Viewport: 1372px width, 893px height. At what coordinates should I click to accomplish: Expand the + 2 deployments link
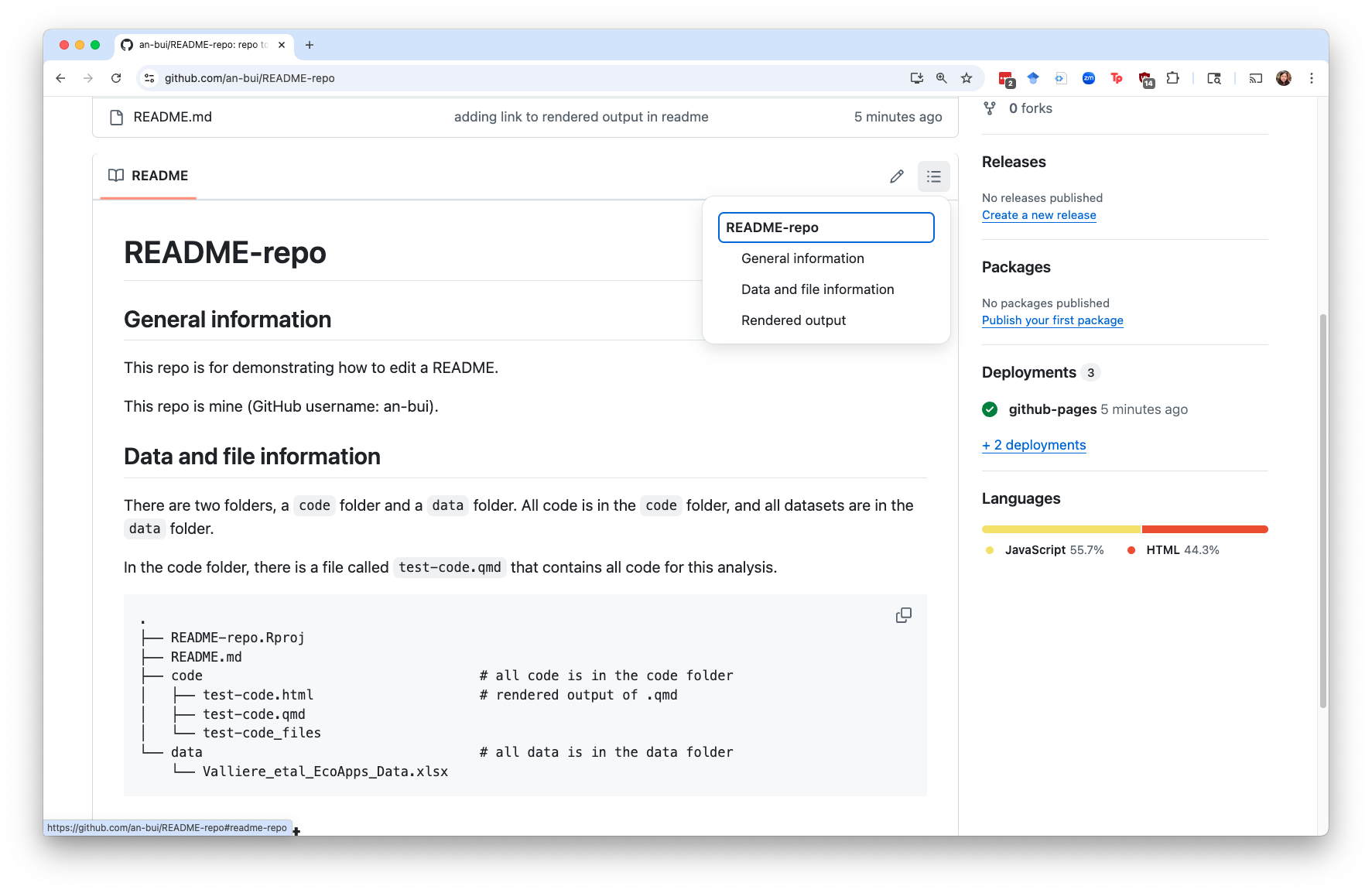click(x=1034, y=445)
